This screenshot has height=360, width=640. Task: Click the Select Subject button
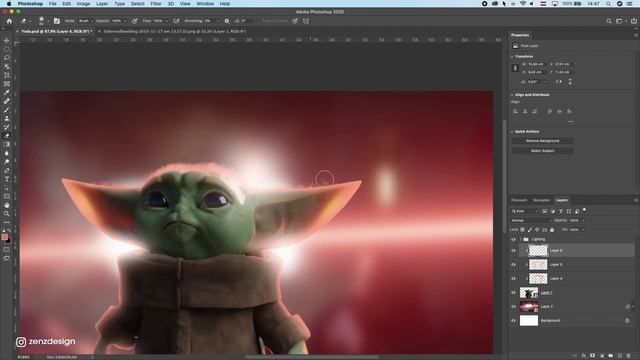pos(542,151)
